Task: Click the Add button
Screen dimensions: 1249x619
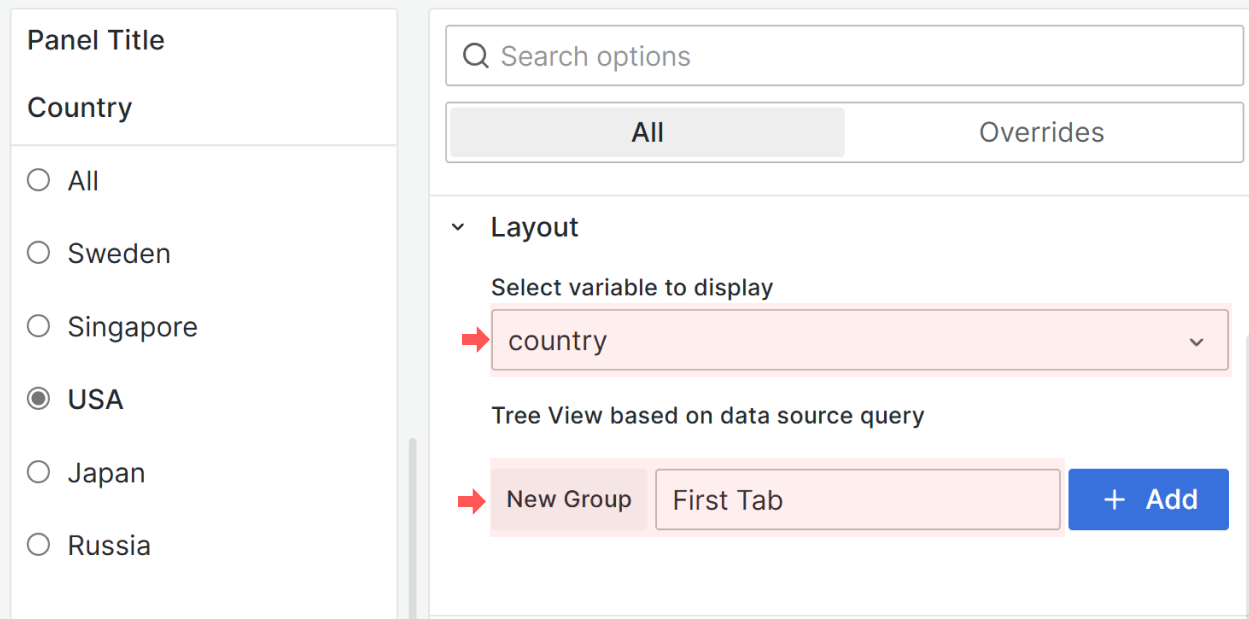Action: (1148, 500)
